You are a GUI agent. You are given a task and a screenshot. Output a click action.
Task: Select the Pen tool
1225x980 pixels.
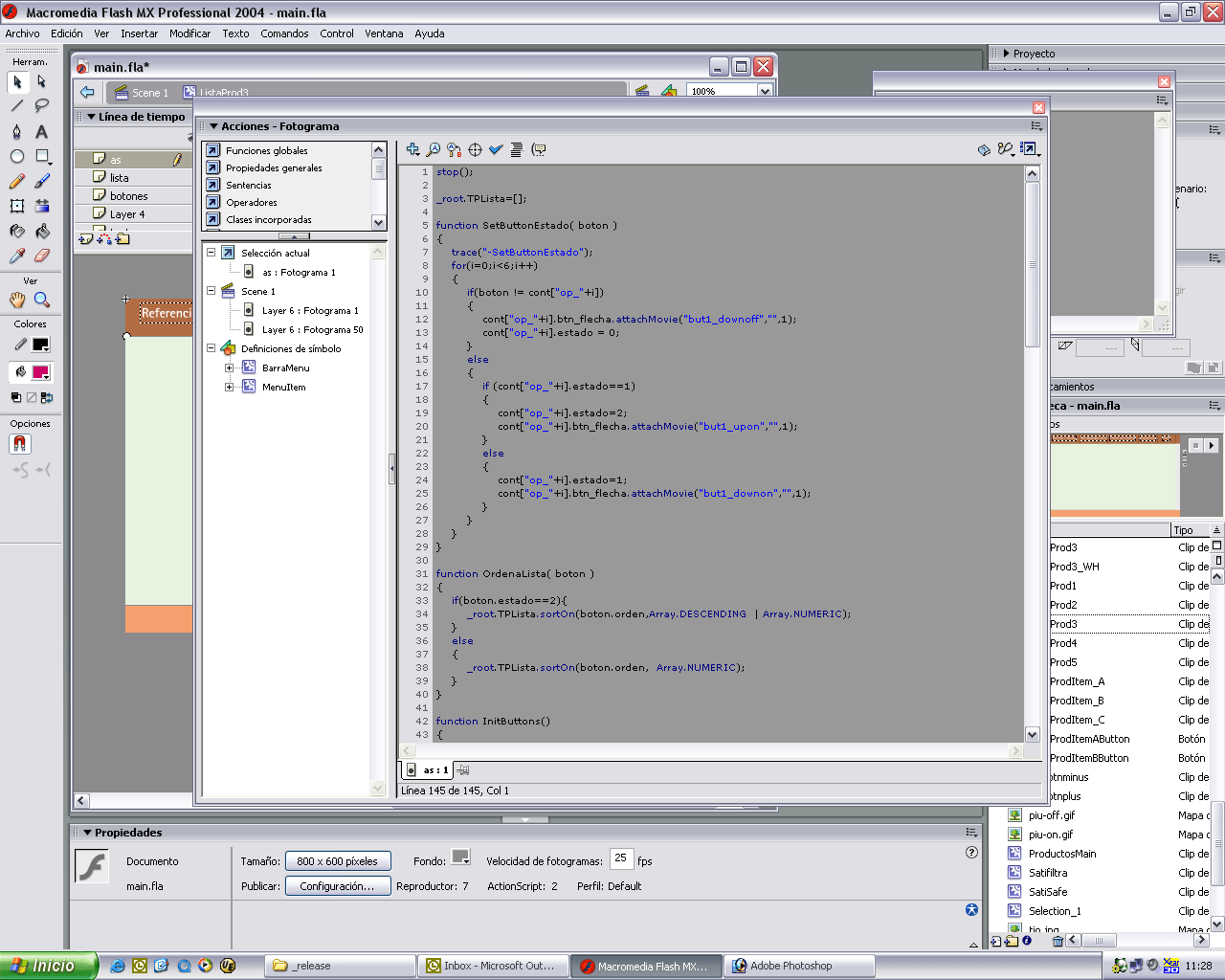[17, 131]
